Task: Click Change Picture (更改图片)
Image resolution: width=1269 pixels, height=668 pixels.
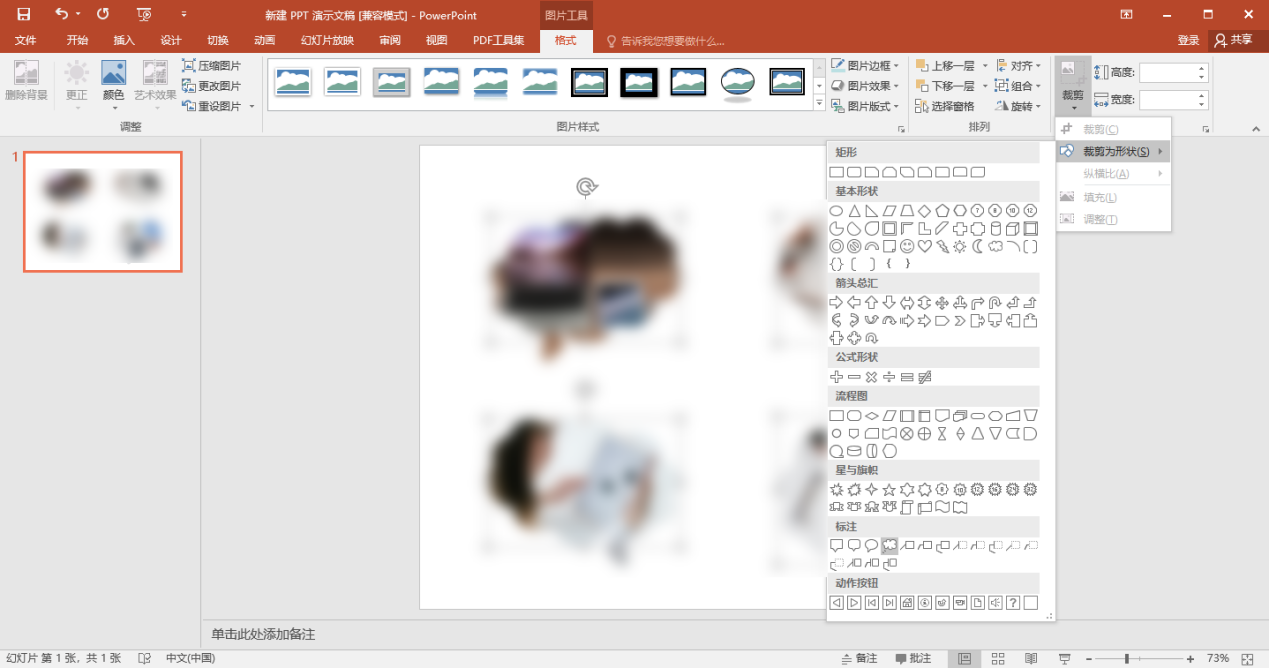Action: coord(212,86)
